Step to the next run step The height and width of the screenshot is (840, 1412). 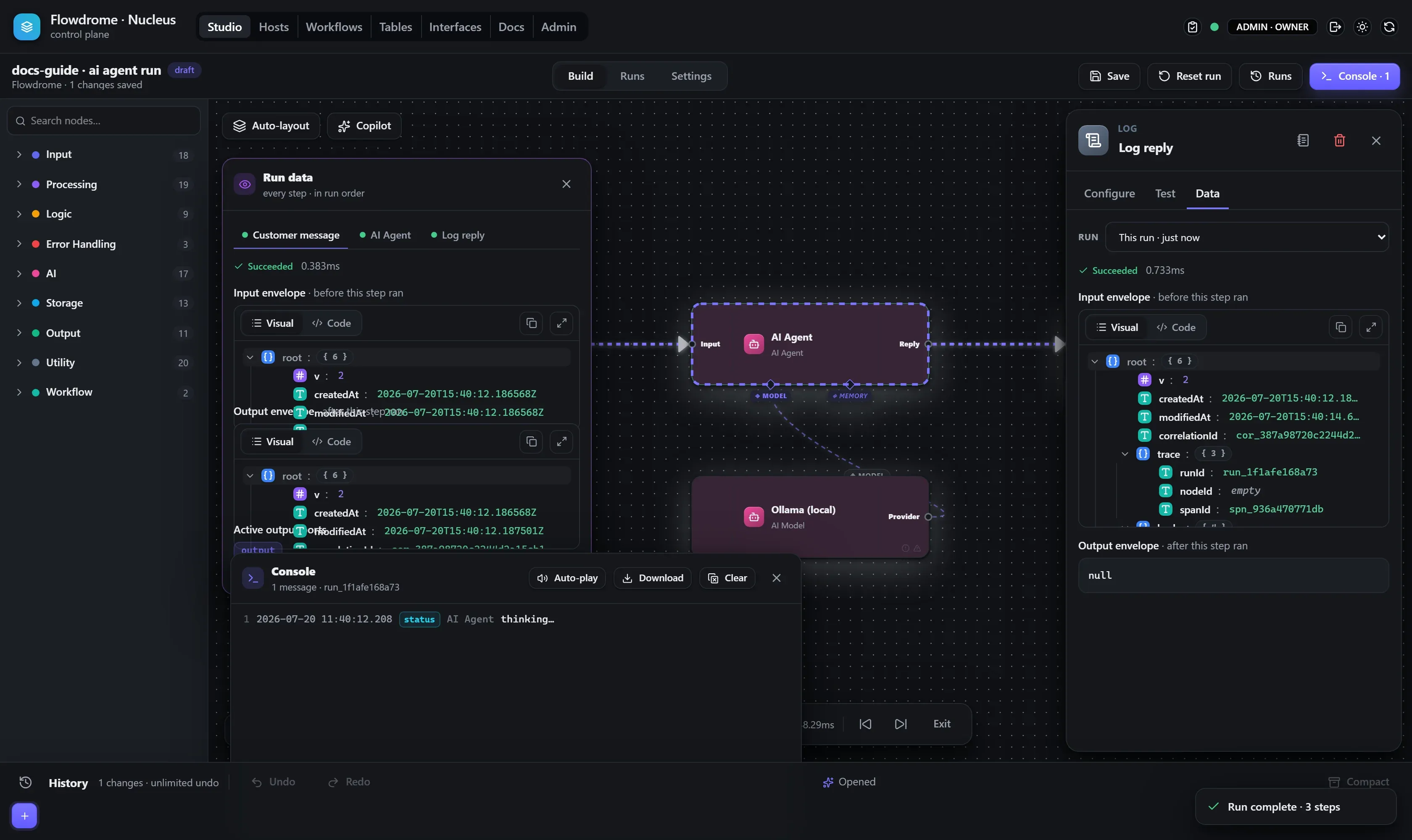click(x=901, y=724)
